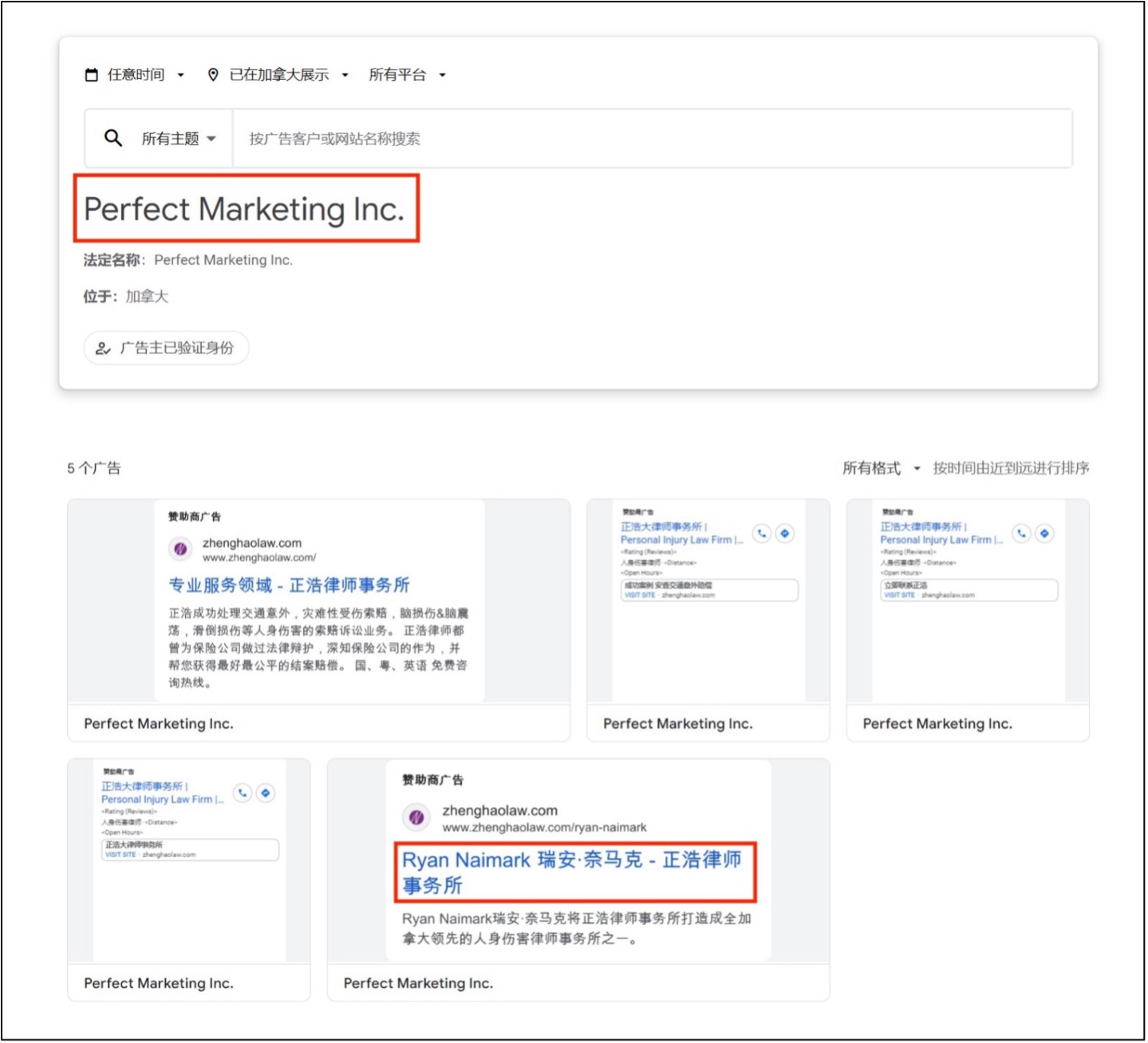Click the 5 个广告 count text
This screenshot has height=1043, width=1148.
[x=94, y=468]
